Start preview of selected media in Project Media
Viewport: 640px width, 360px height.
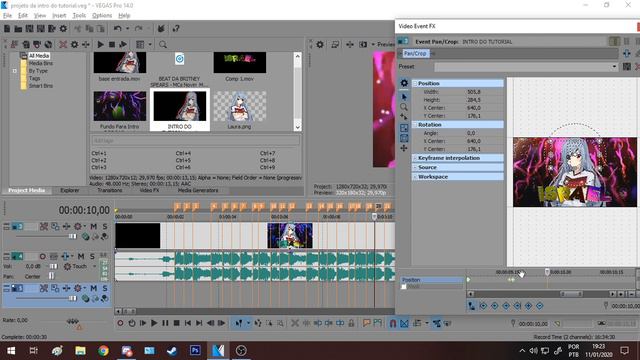pyautogui.click(x=100, y=44)
